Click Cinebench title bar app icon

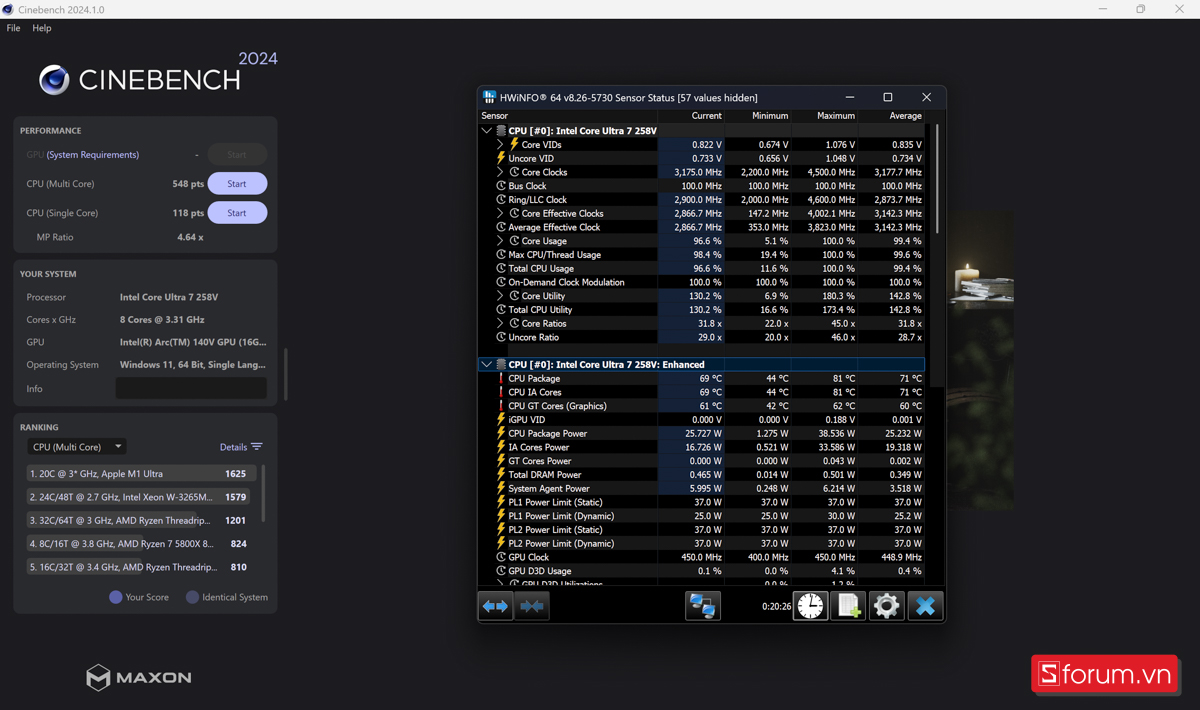click(8, 9)
